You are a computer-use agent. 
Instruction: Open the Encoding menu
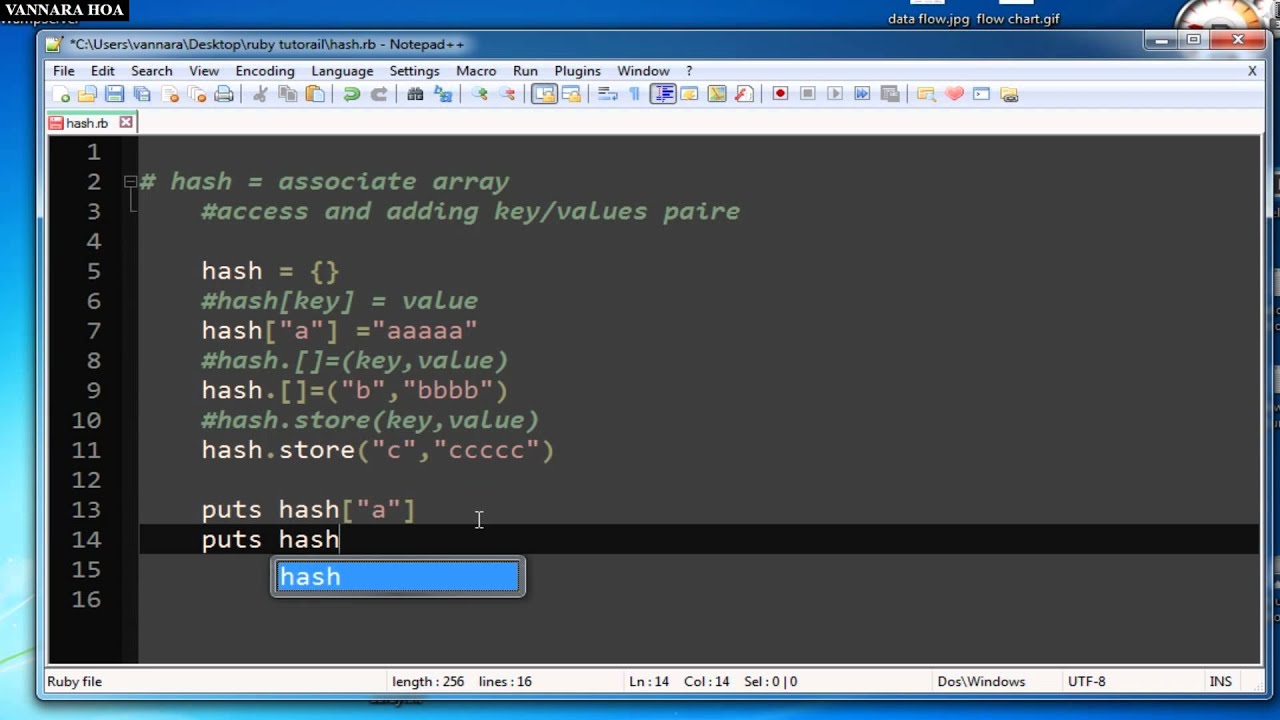coord(265,71)
